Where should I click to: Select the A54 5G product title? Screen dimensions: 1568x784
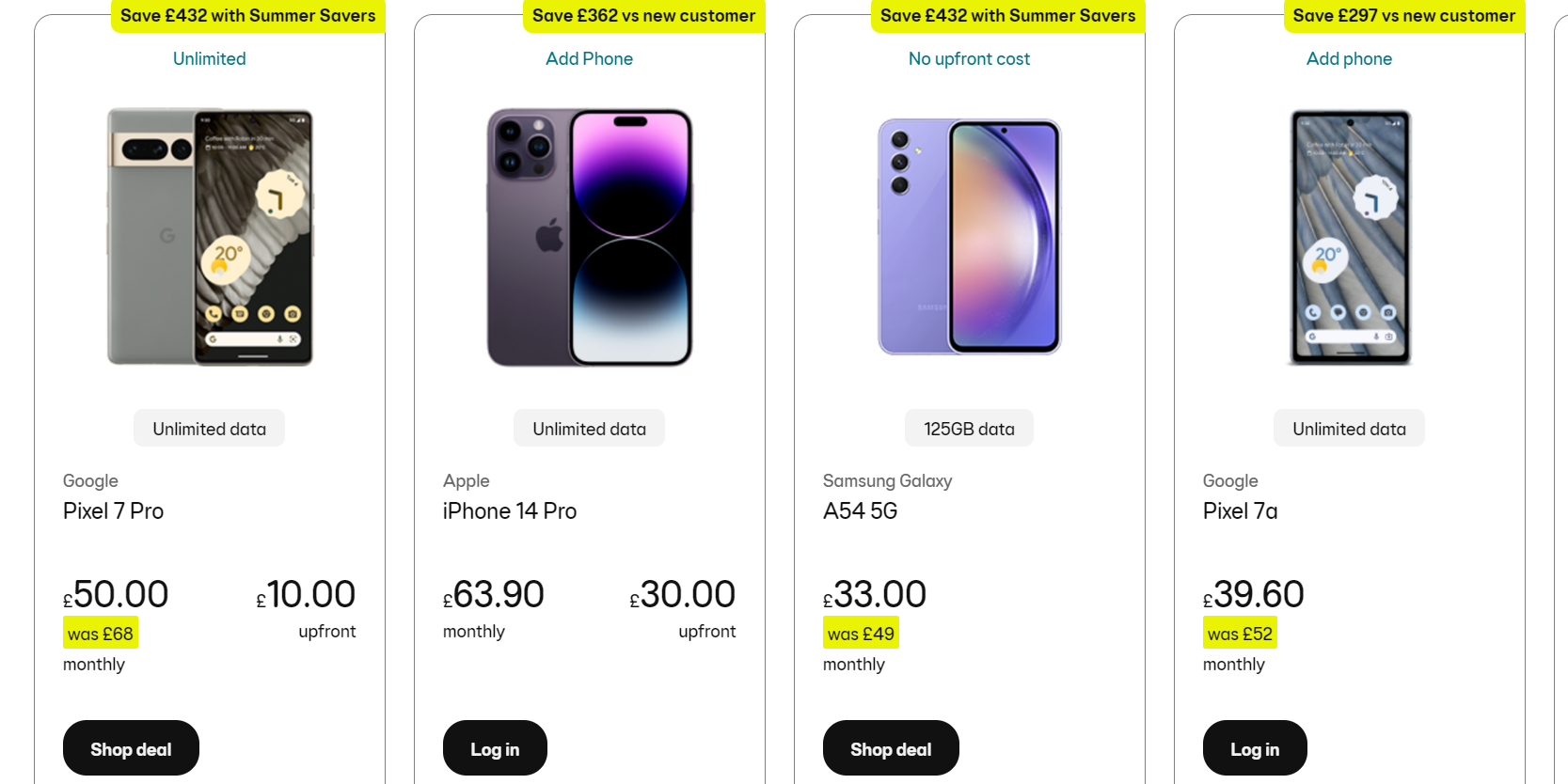point(860,511)
